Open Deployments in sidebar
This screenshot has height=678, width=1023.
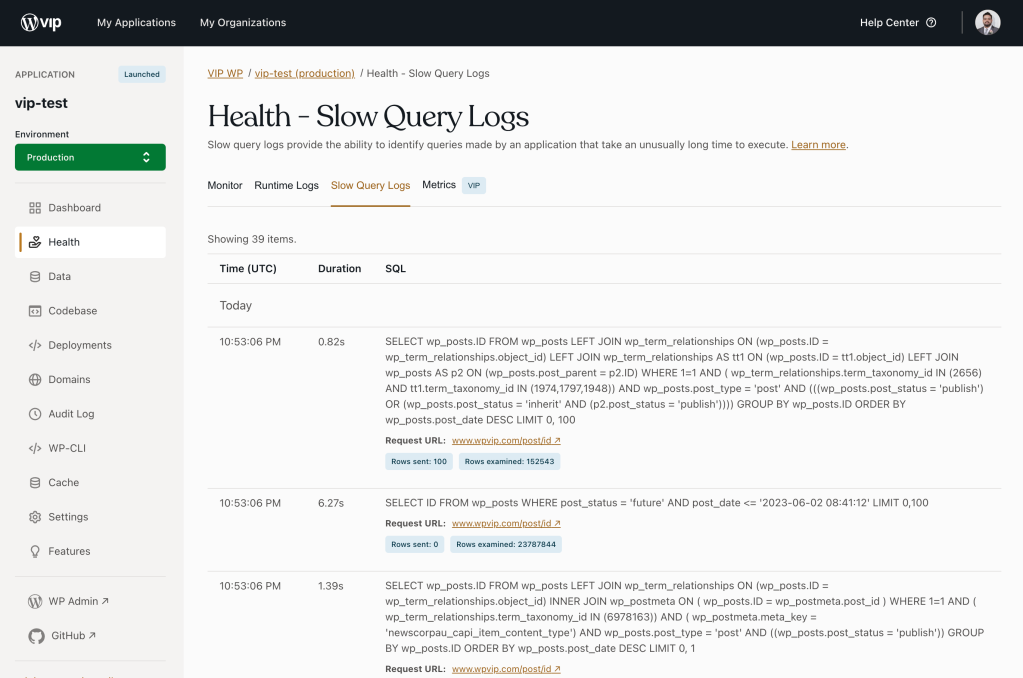[x=90, y=345]
